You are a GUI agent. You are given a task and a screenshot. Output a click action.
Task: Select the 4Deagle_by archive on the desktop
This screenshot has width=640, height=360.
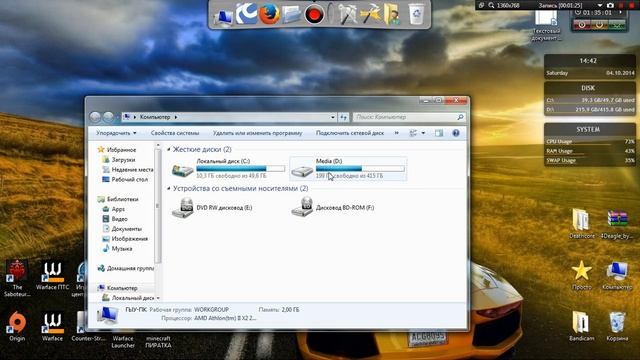(617, 224)
